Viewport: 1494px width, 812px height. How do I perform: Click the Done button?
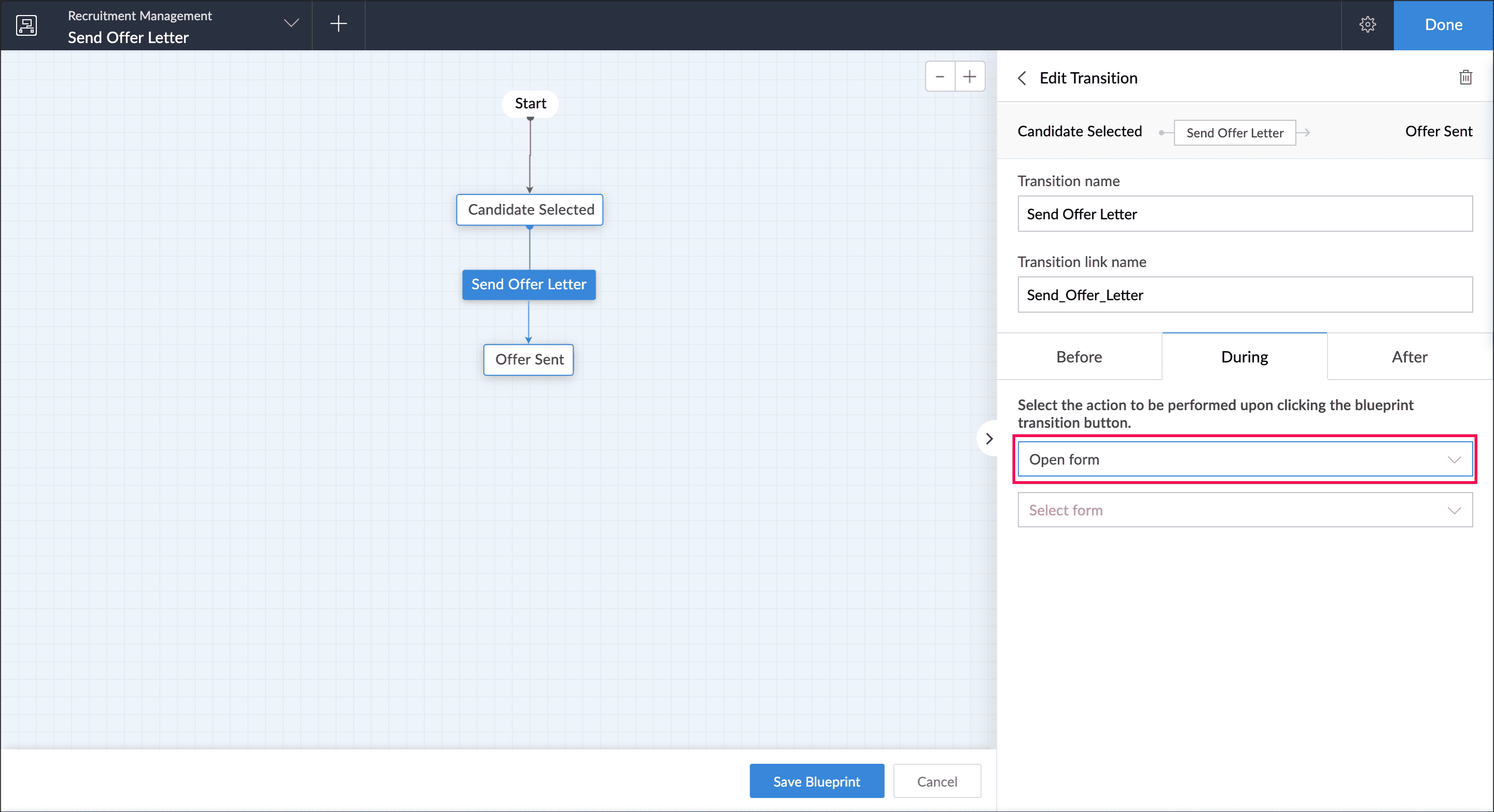1443,25
